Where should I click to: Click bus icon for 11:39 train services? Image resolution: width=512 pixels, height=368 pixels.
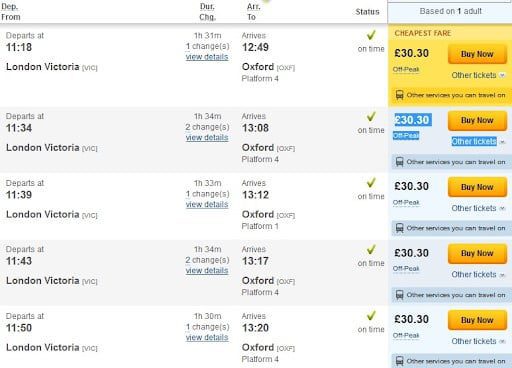(399, 228)
